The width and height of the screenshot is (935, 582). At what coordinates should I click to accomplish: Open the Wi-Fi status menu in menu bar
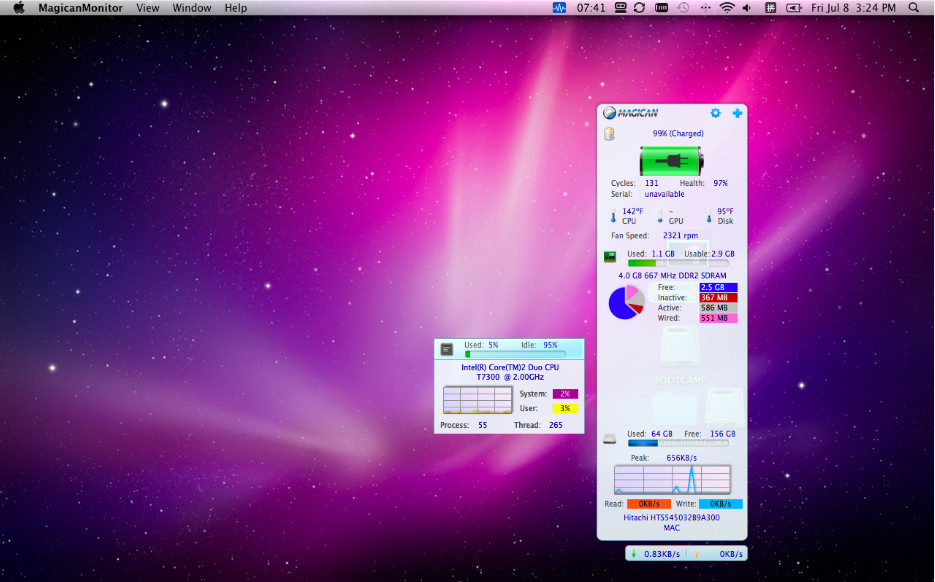coord(727,8)
